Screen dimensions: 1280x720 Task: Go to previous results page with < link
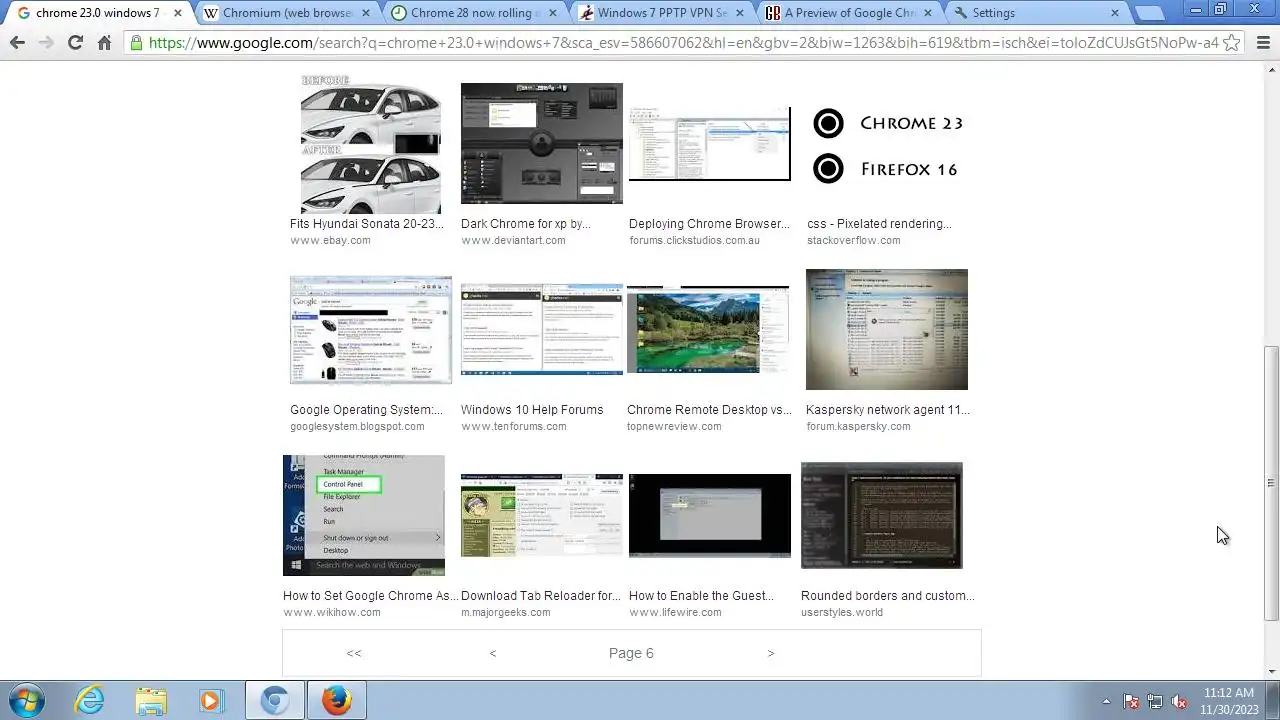click(492, 653)
